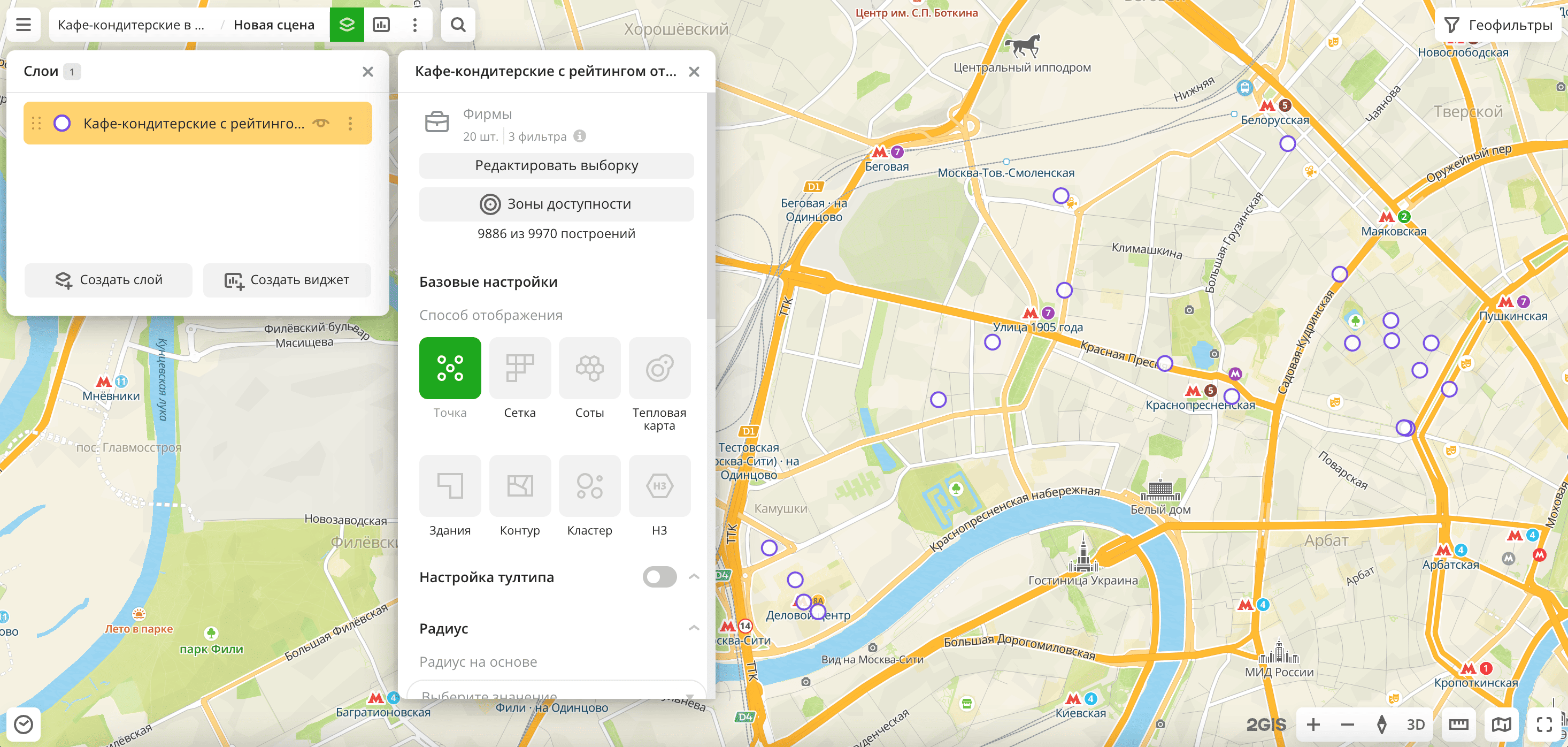Viewport: 1568px width, 747px height.
Task: Switch to Тепловая карта display mode
Action: coord(659,368)
